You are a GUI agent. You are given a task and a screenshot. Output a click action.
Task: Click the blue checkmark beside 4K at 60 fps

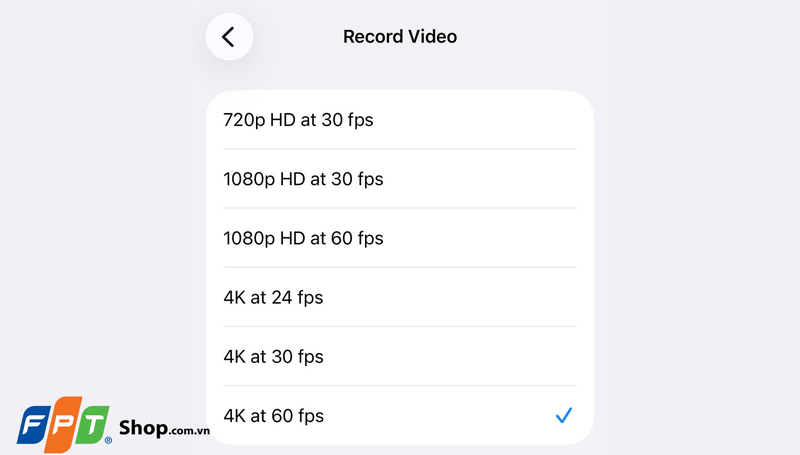pos(564,415)
